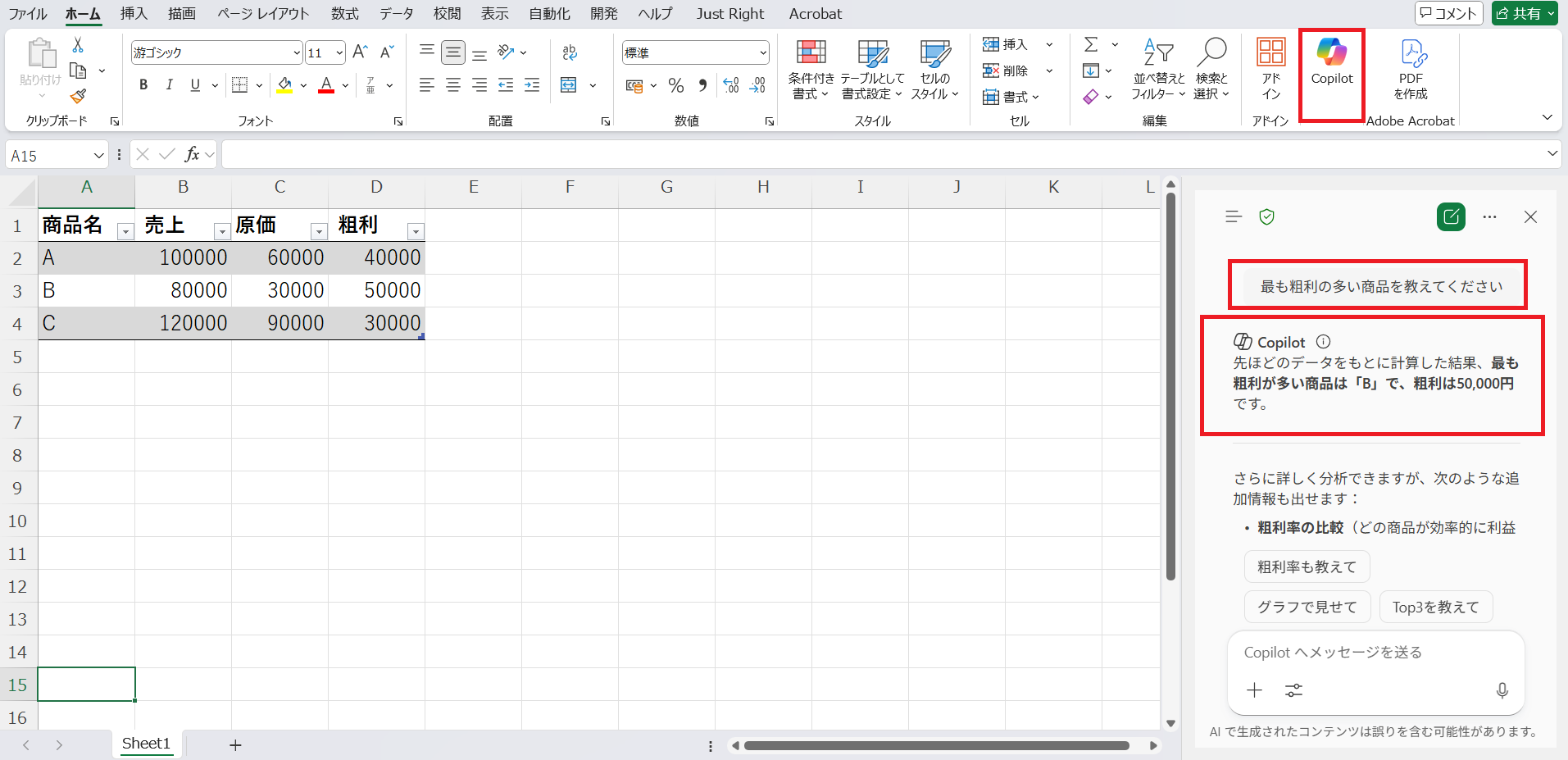The height and width of the screenshot is (760, 1568).
Task: Click the 粗利率も教えて suggestion
Action: click(x=1307, y=567)
